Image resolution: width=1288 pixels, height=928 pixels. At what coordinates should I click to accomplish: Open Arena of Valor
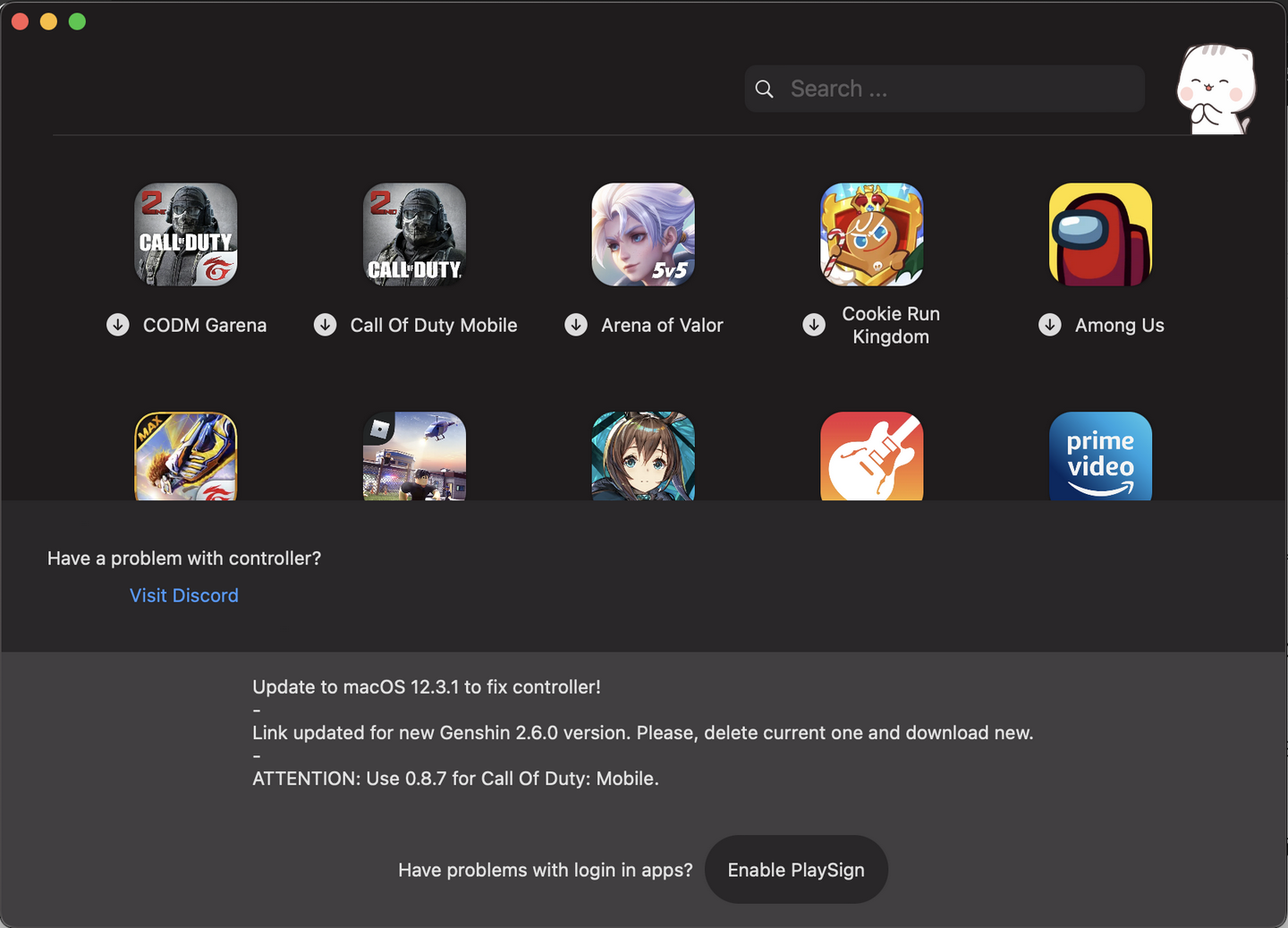643,234
